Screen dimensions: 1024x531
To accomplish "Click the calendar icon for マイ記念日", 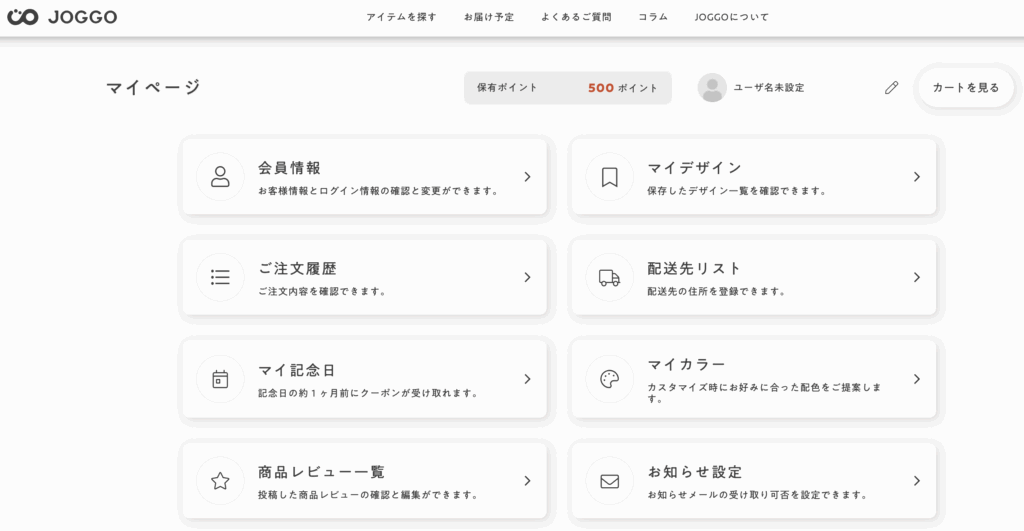I will (x=220, y=379).
